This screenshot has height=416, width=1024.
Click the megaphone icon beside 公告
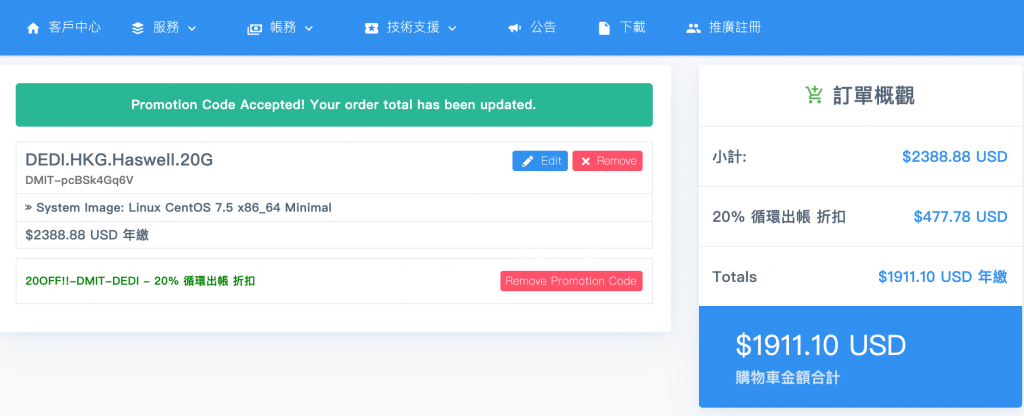coord(515,28)
